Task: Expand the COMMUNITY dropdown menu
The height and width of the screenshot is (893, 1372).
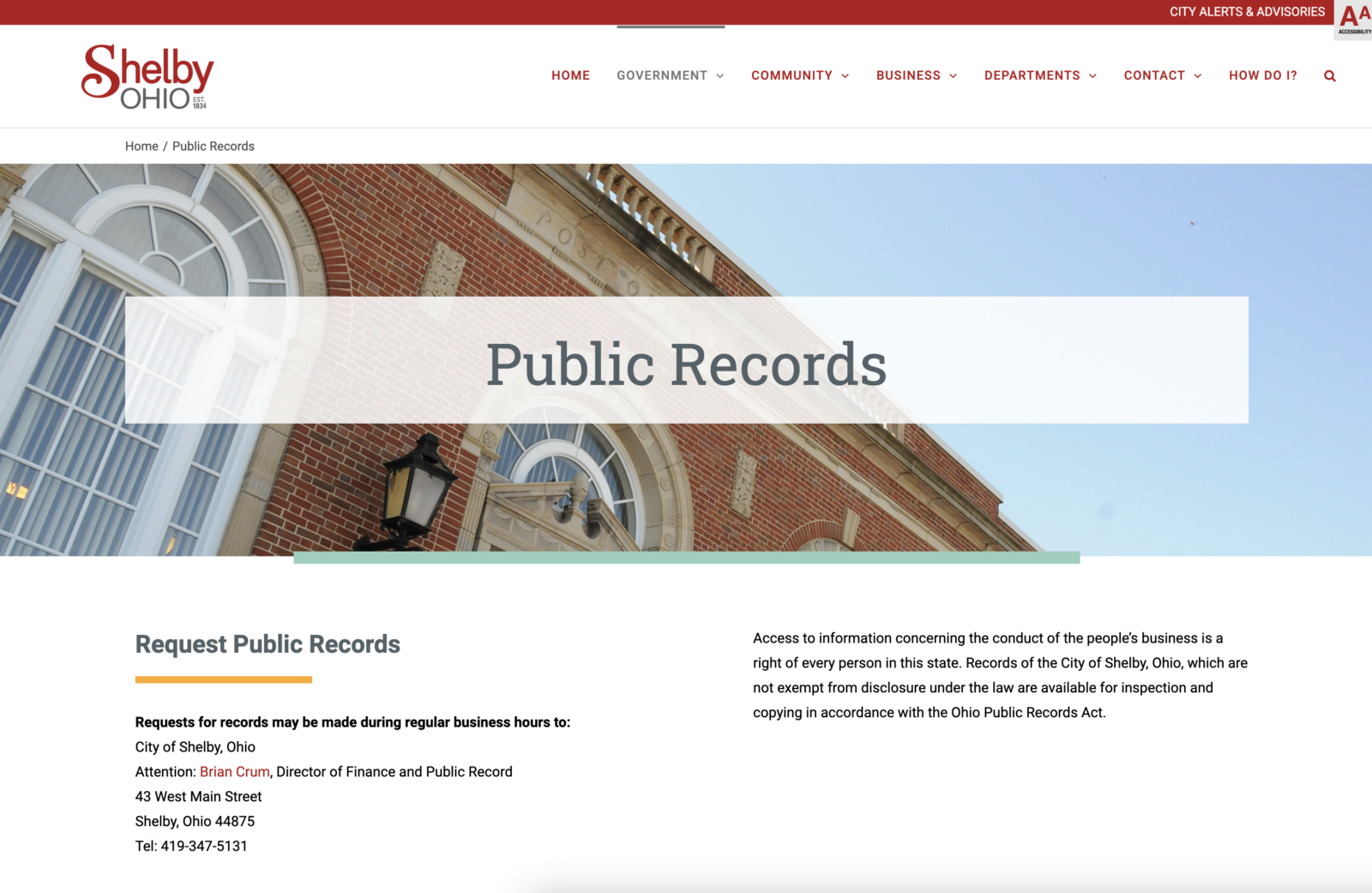Action: (798, 75)
